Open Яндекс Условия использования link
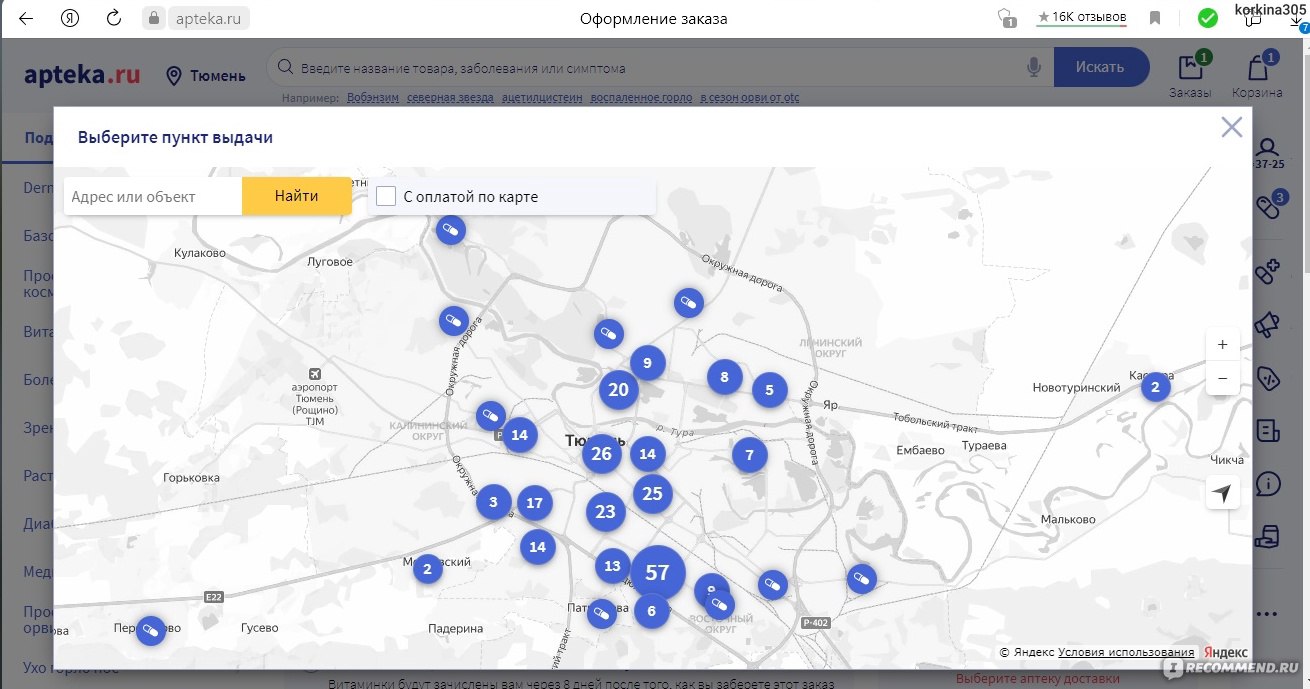 point(1126,652)
